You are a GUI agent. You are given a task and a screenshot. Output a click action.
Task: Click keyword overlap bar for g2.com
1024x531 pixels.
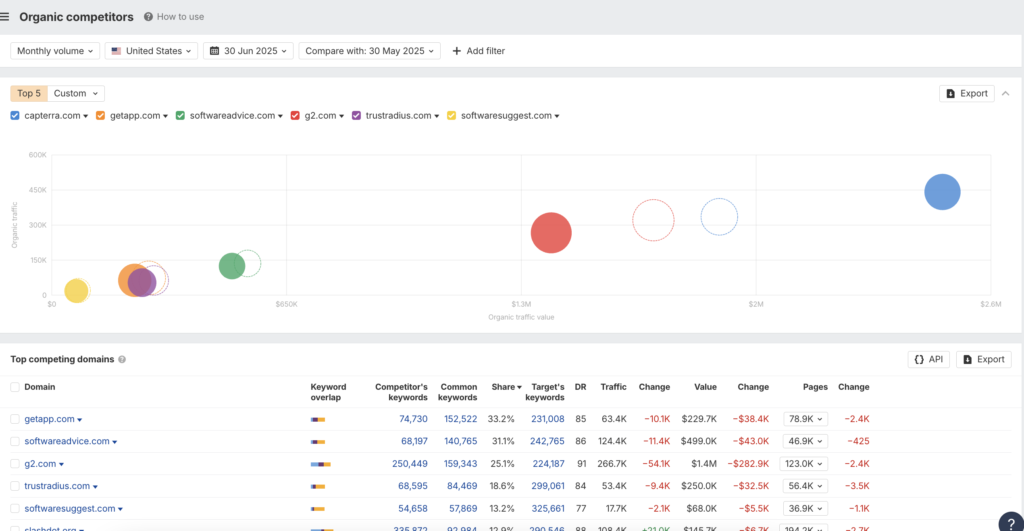click(x=320, y=464)
